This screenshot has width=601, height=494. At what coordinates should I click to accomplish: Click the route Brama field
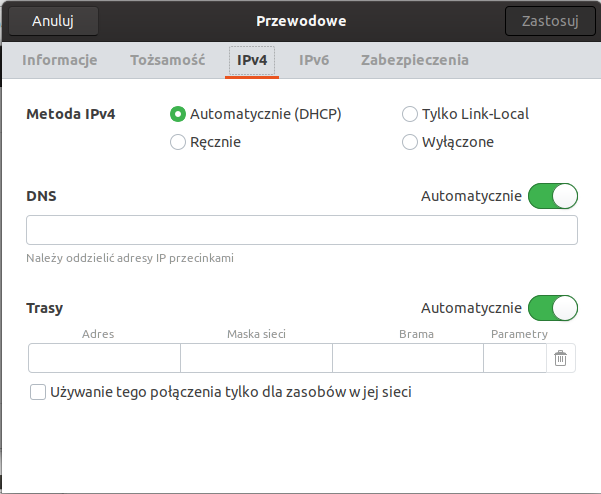pos(408,358)
